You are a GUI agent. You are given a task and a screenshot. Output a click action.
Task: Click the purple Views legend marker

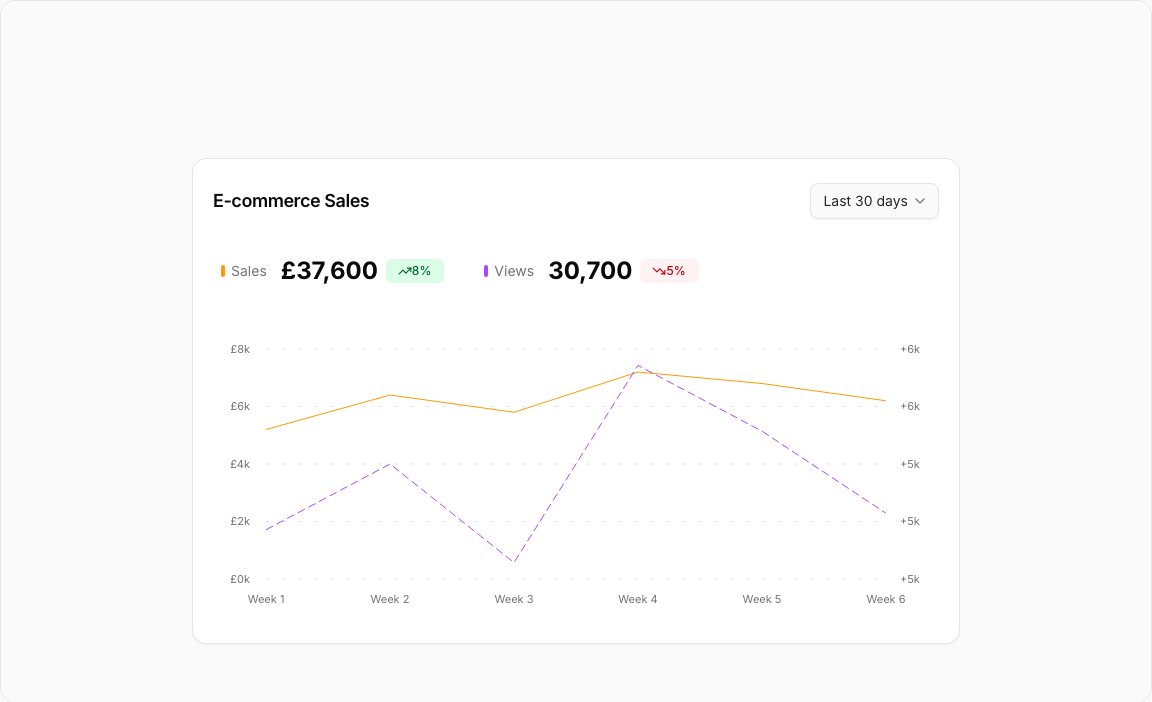[486, 271]
